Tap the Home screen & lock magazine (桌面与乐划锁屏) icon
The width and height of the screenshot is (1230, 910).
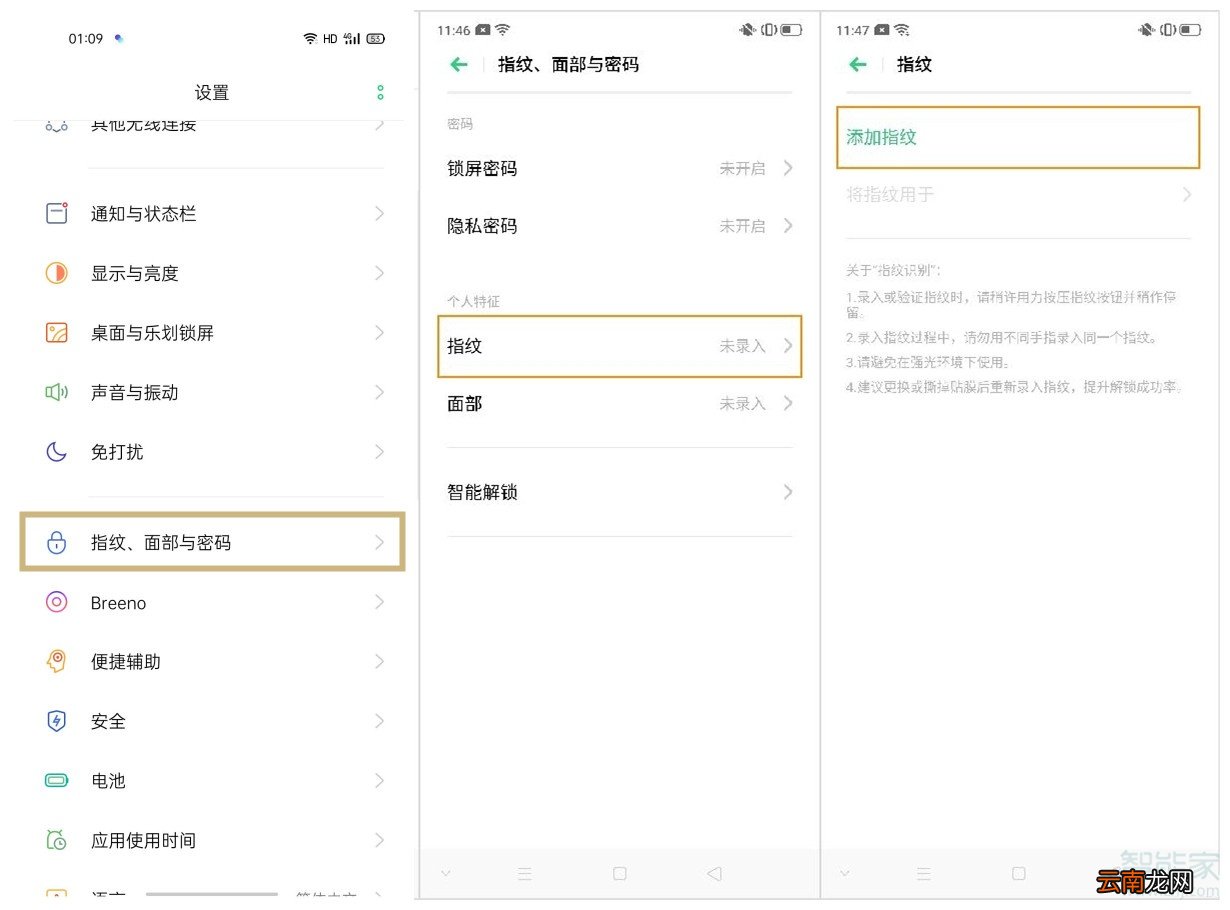coord(57,333)
